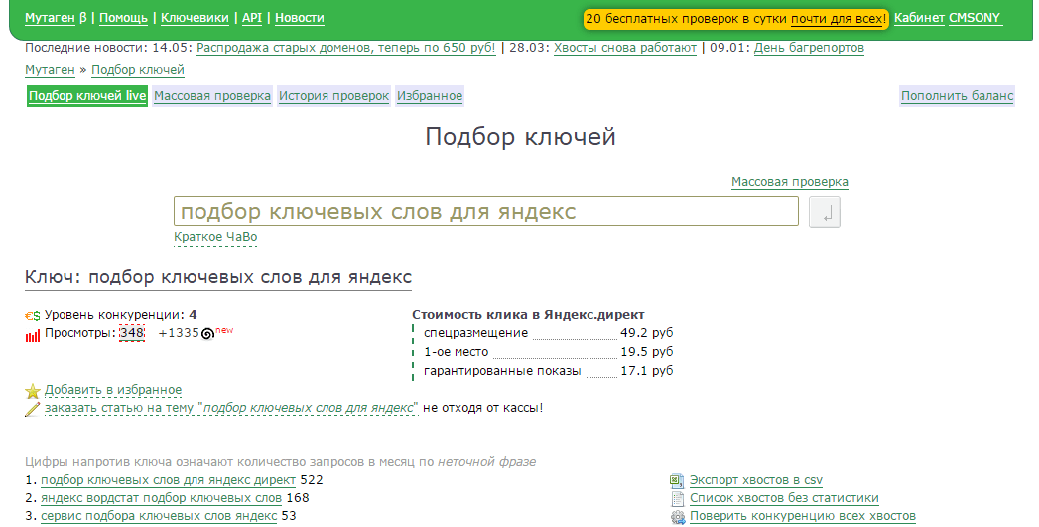Screen dimensions: 1039x527
Task: Click the star icon for adding to favorites
Action: click(x=33, y=391)
